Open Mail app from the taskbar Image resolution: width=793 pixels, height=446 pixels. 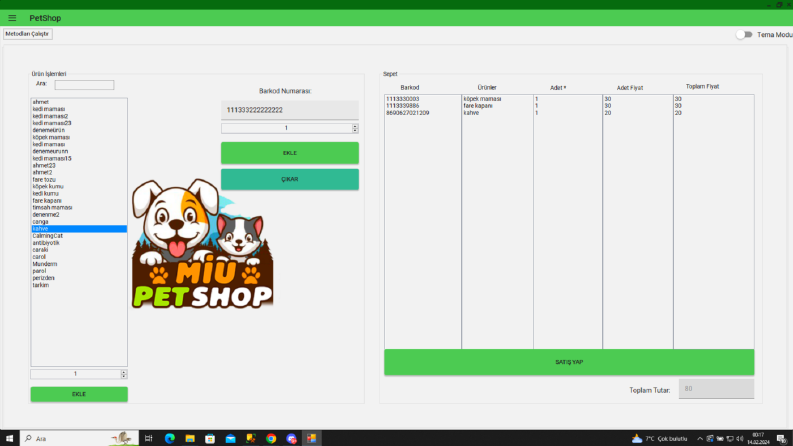tap(231, 438)
